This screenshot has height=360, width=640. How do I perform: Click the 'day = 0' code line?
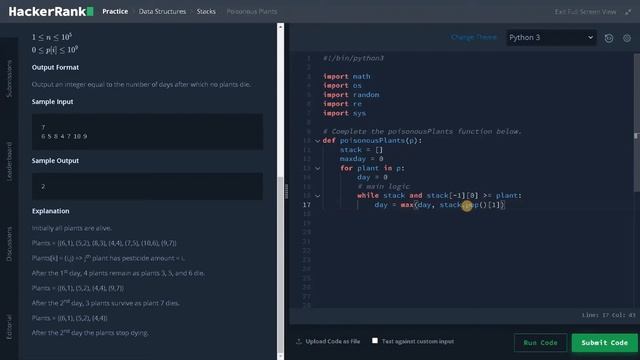tap(372, 177)
